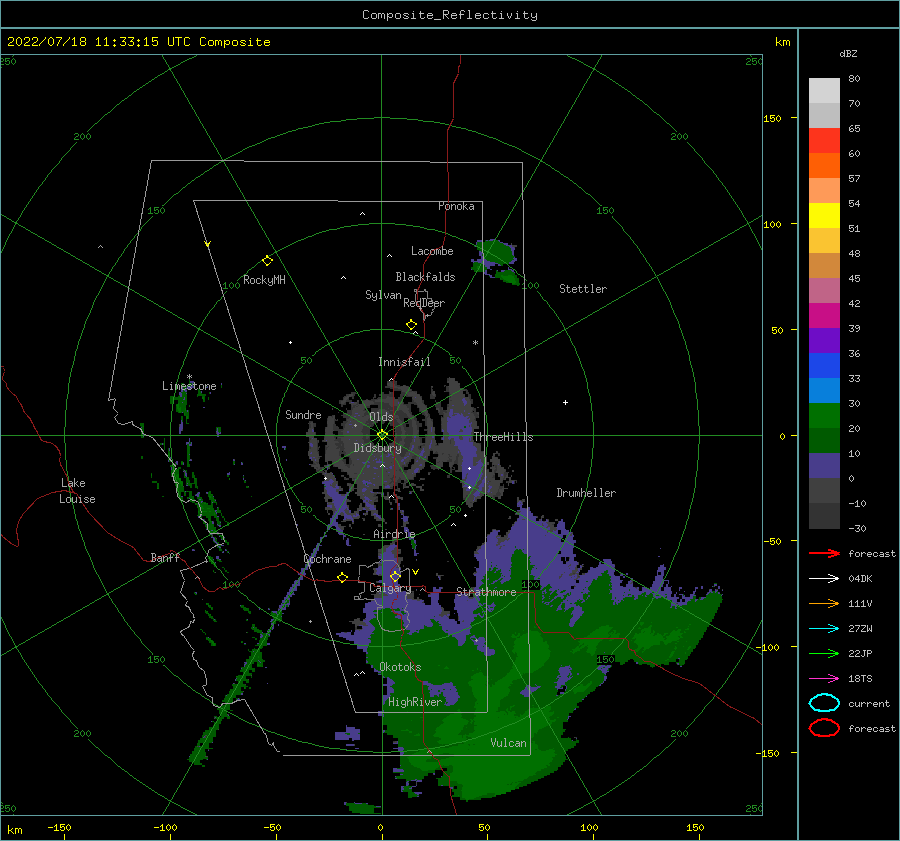The image size is (900, 841).
Task: Click the Calgary city label
Action: click(x=390, y=588)
